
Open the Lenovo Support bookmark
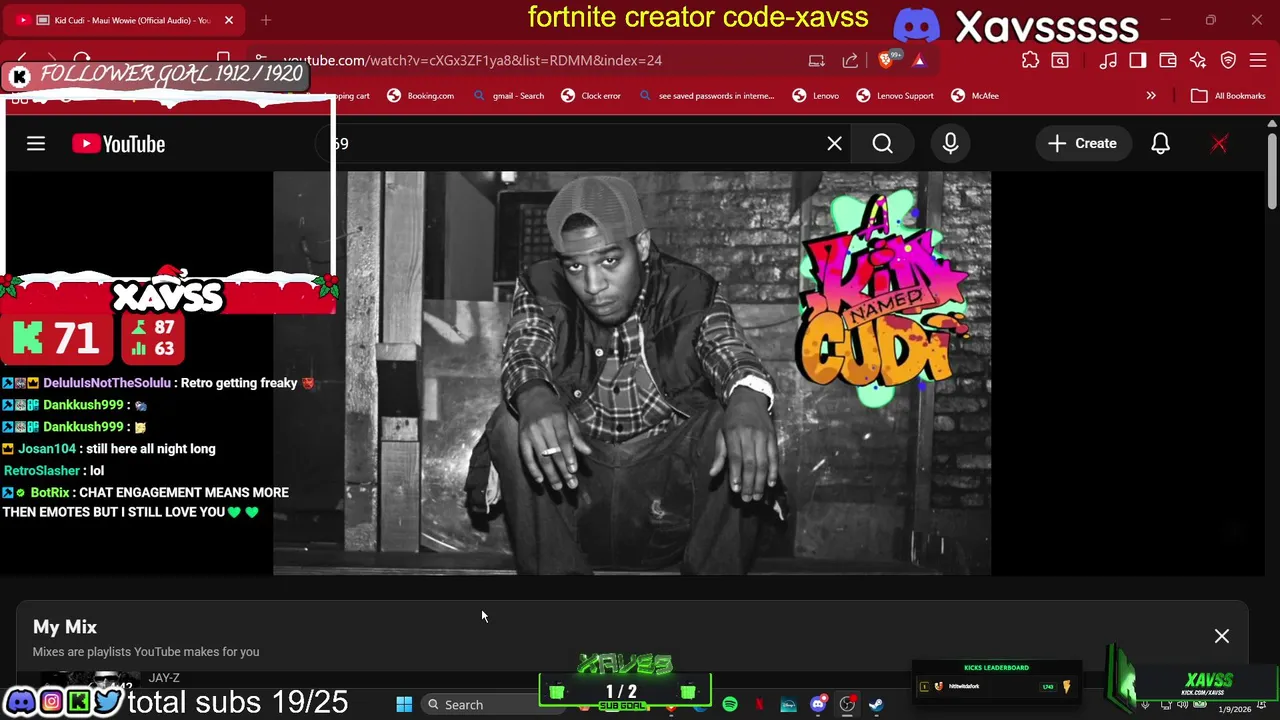tap(894, 96)
